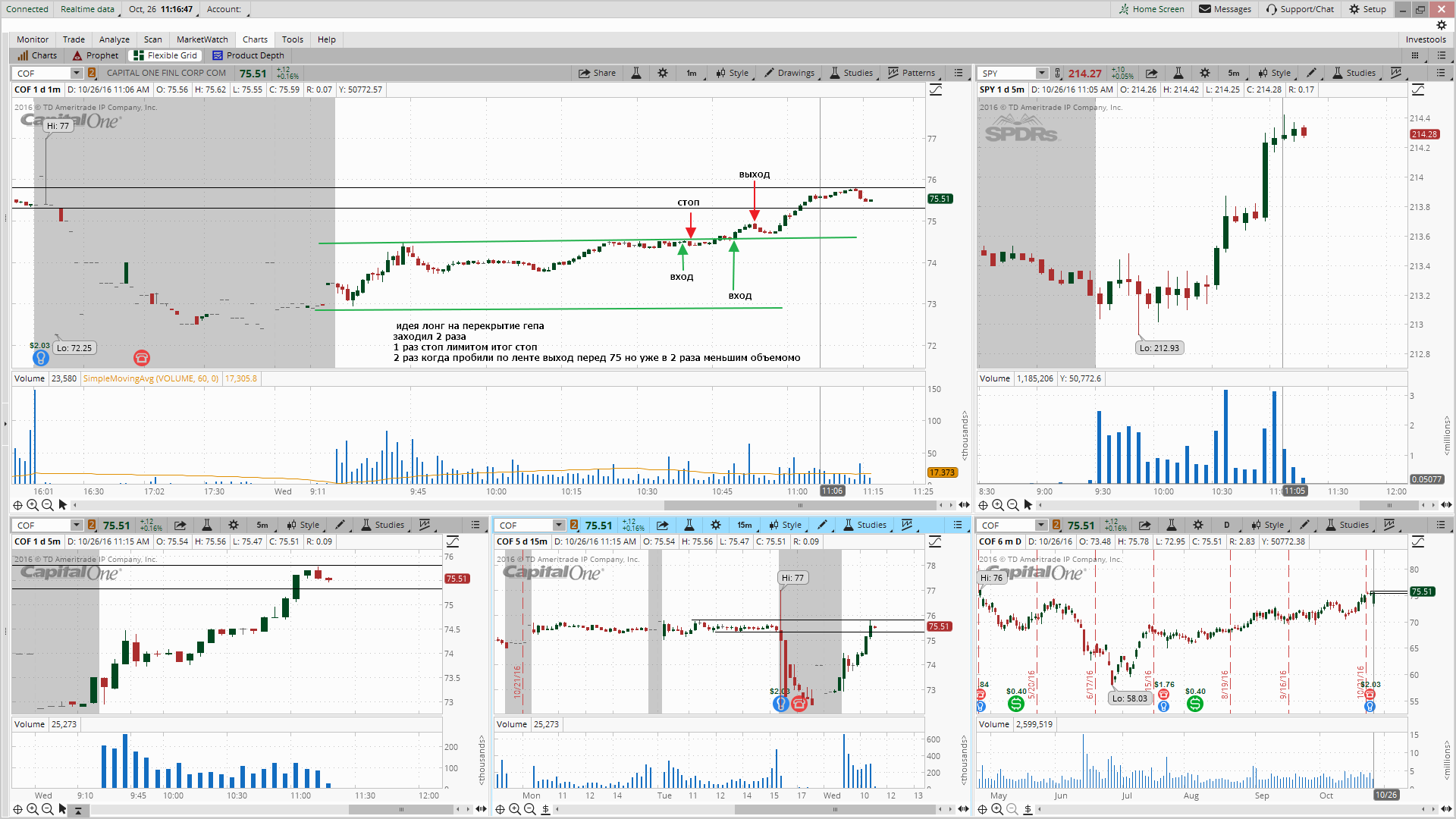
Task: Click the symbol link chain icon next to SPY
Action: tap(1058, 73)
